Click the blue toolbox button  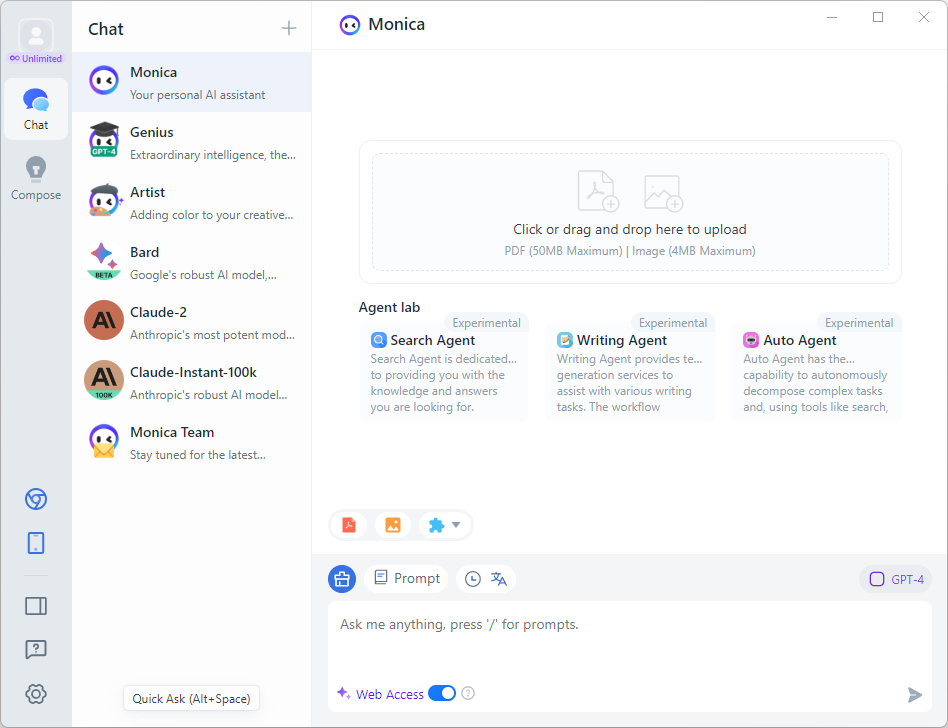pos(342,579)
